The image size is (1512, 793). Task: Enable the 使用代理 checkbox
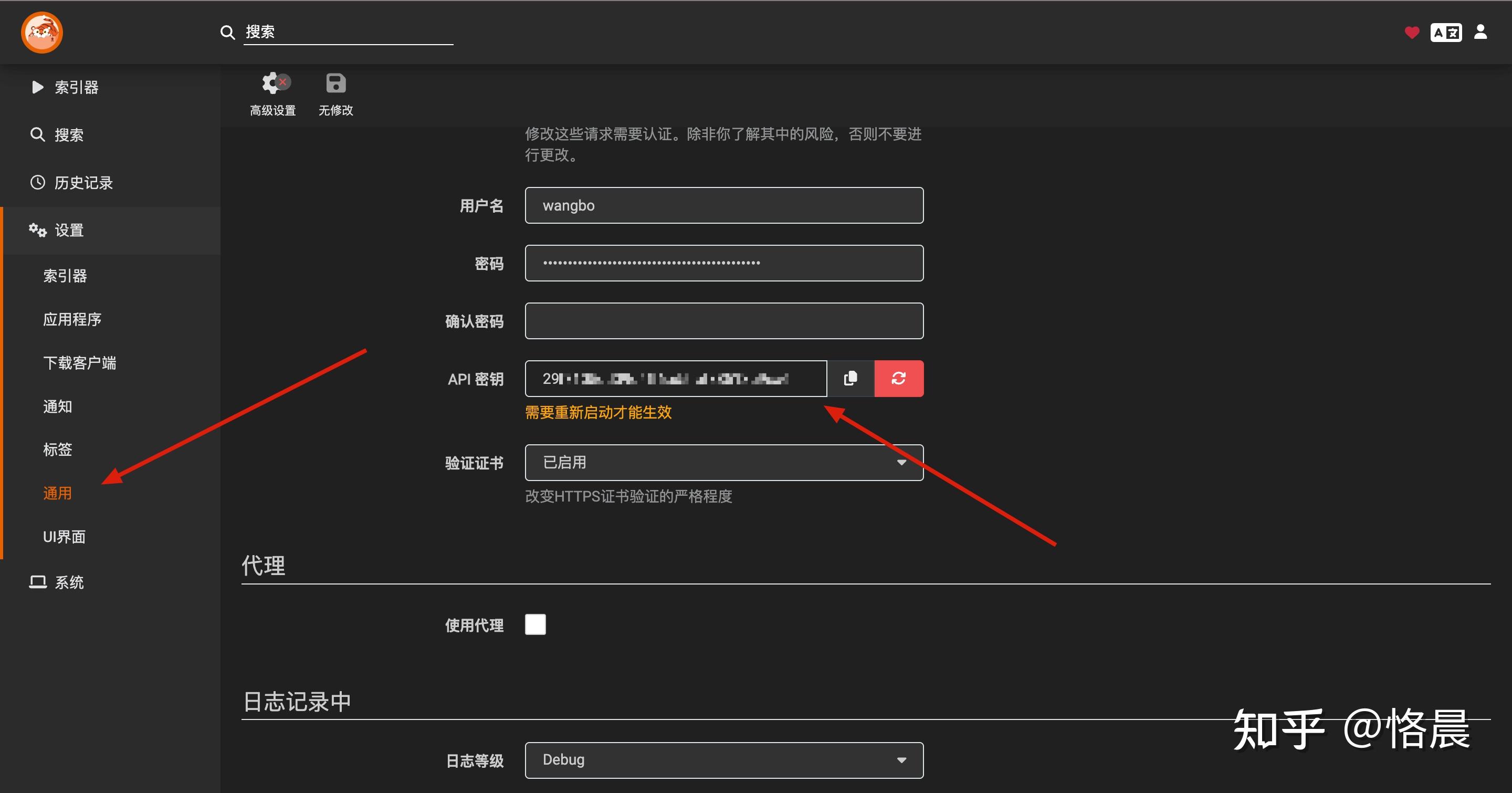(535, 624)
